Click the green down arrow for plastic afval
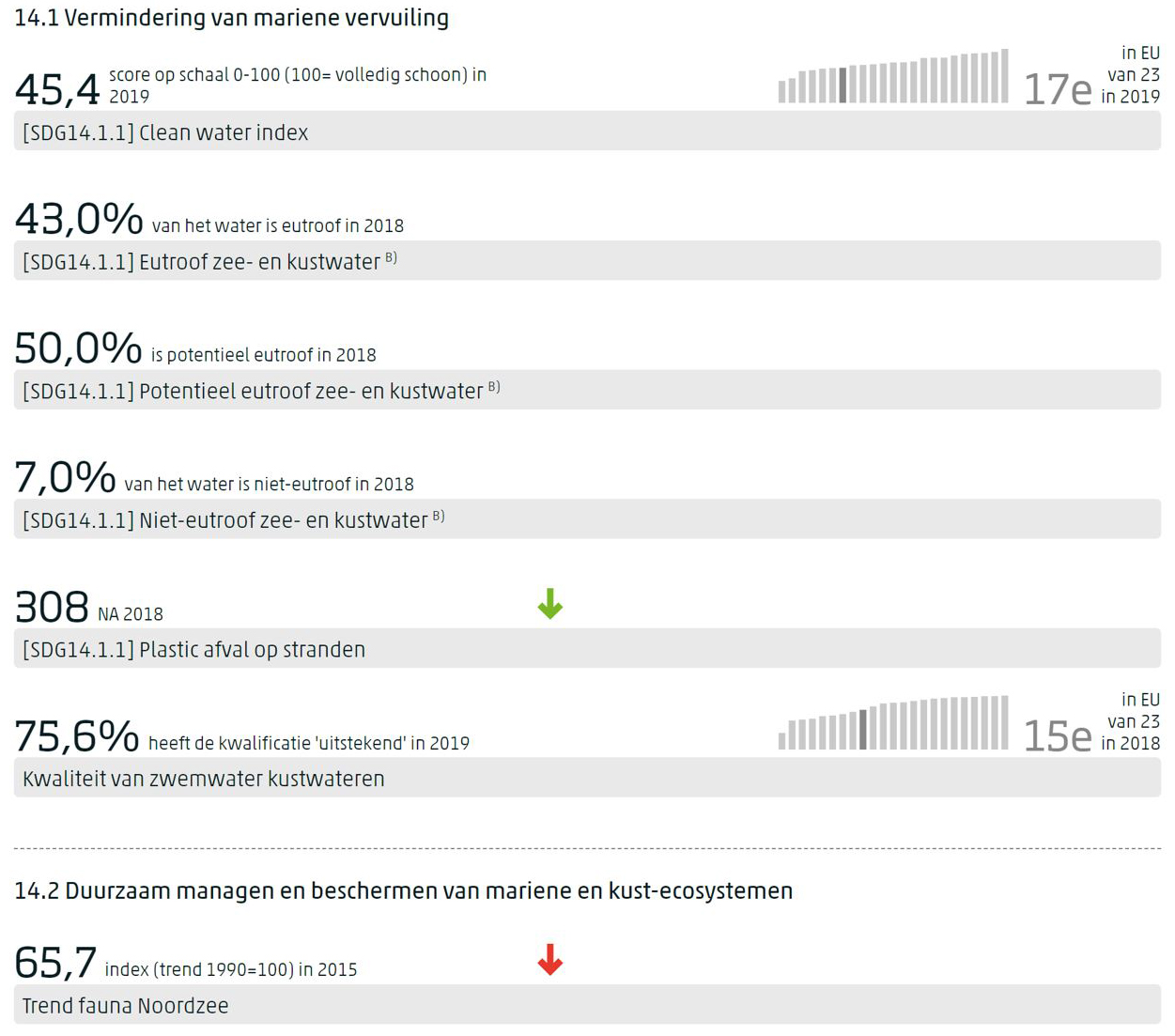Image resolution: width=1175 pixels, height=1036 pixels. click(x=549, y=604)
